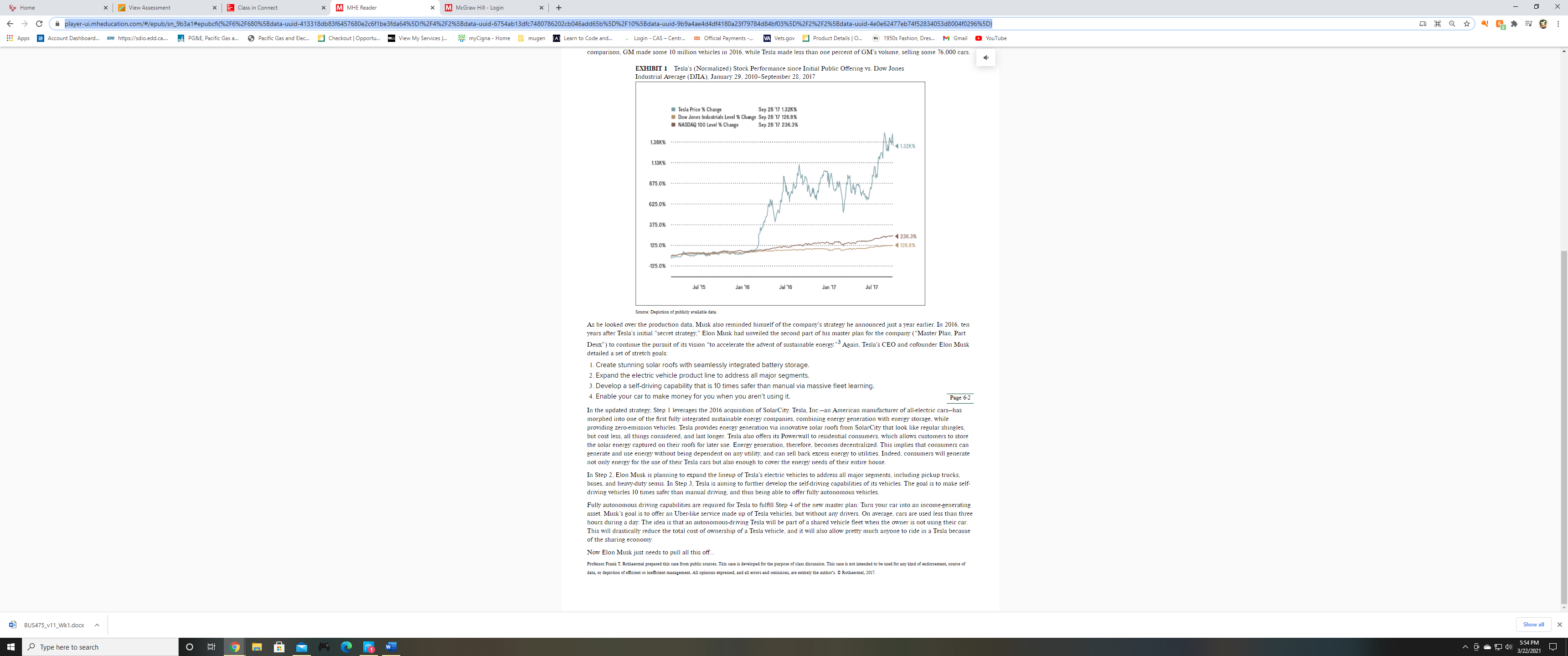Reload the MHE Reader page

click(x=39, y=24)
